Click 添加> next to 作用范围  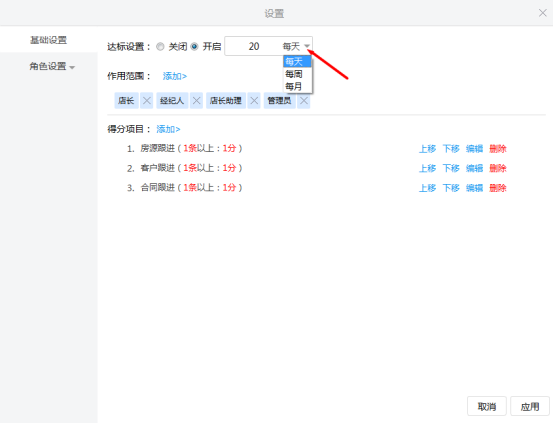click(x=175, y=76)
